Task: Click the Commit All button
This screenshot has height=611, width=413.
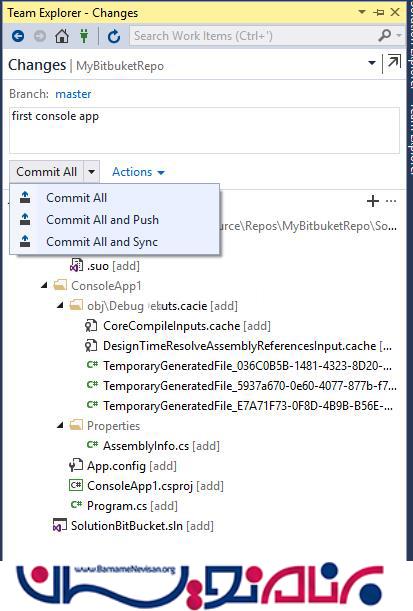Action: tap(46, 172)
